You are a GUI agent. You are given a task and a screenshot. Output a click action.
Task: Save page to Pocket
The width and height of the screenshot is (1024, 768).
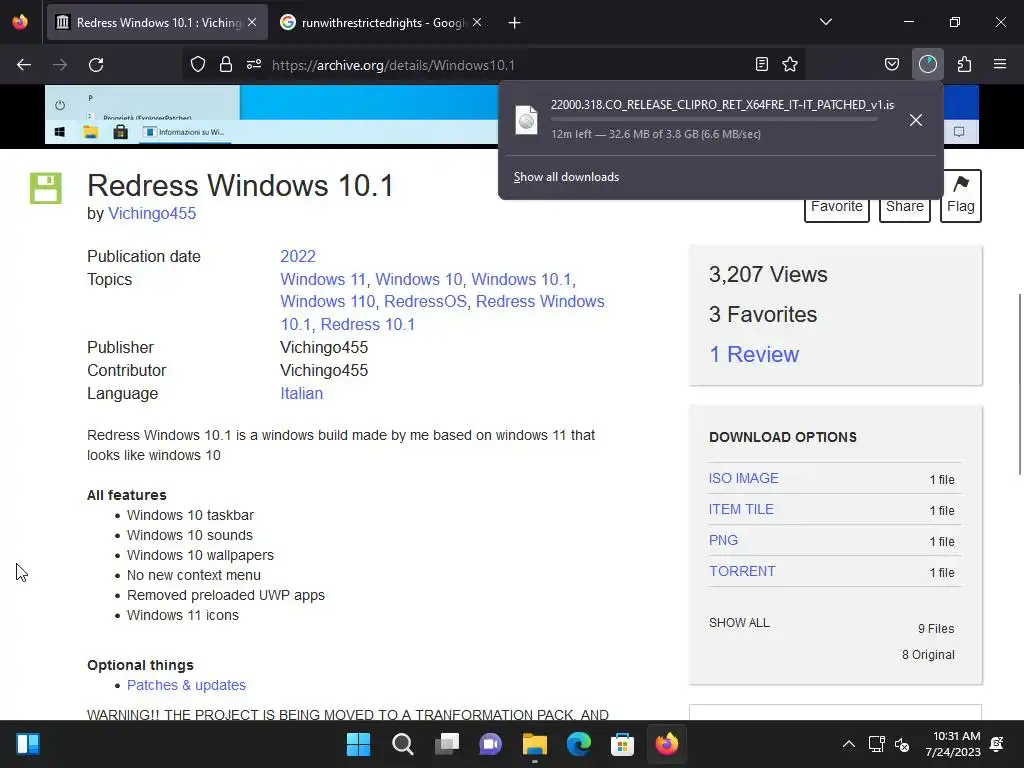coord(892,65)
